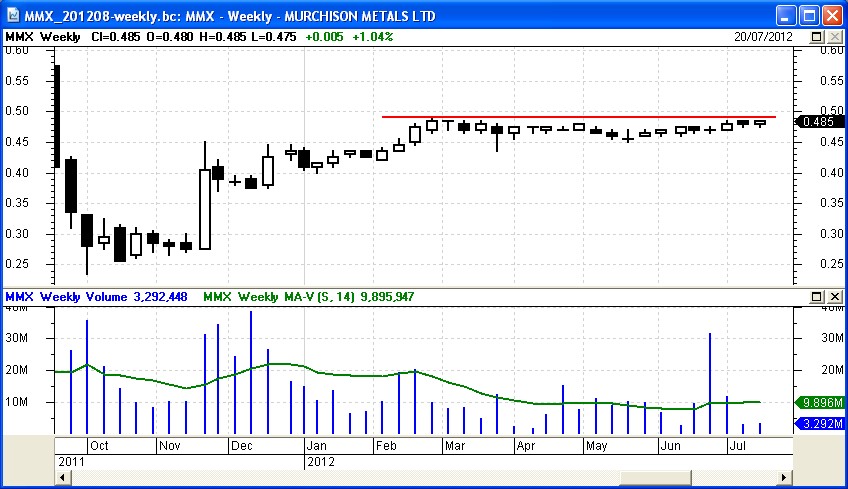This screenshot has height=489, width=848.
Task: Click the Jul month label on time axis
Action: 738,446
